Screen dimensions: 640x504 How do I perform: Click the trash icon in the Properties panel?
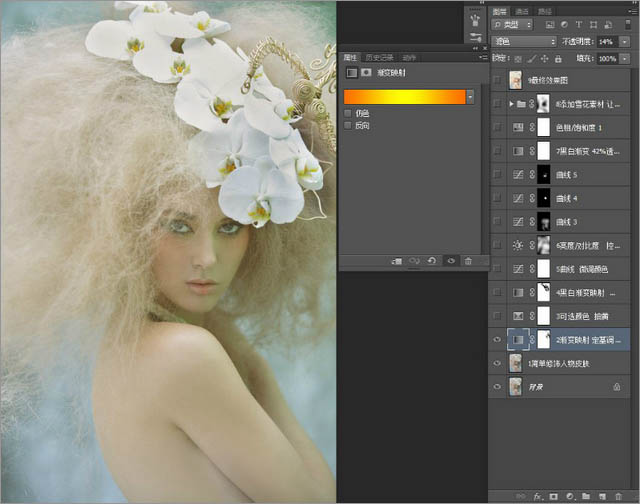[x=468, y=260]
